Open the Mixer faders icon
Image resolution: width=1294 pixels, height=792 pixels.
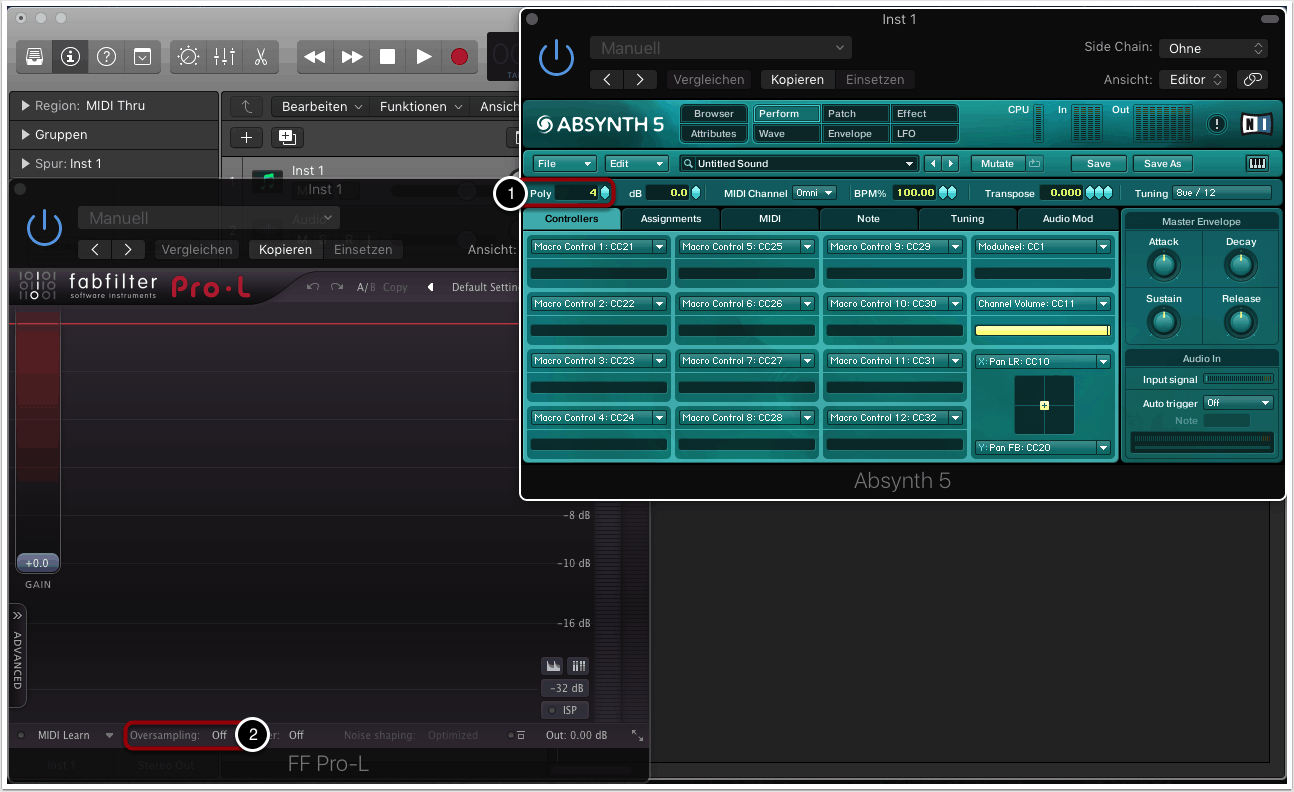click(x=224, y=57)
